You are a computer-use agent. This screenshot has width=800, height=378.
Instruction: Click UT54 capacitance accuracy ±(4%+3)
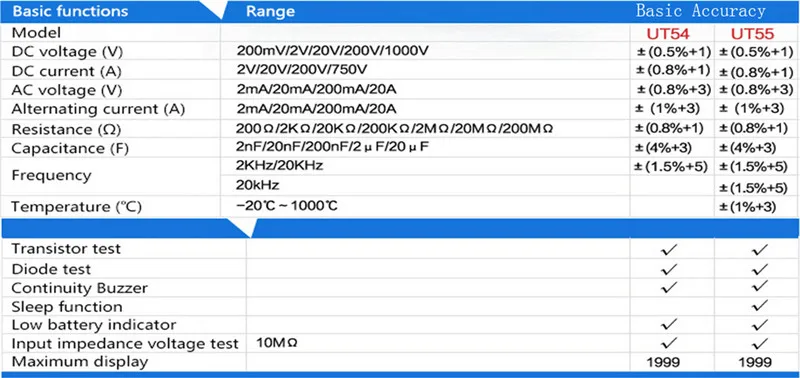[663, 148]
